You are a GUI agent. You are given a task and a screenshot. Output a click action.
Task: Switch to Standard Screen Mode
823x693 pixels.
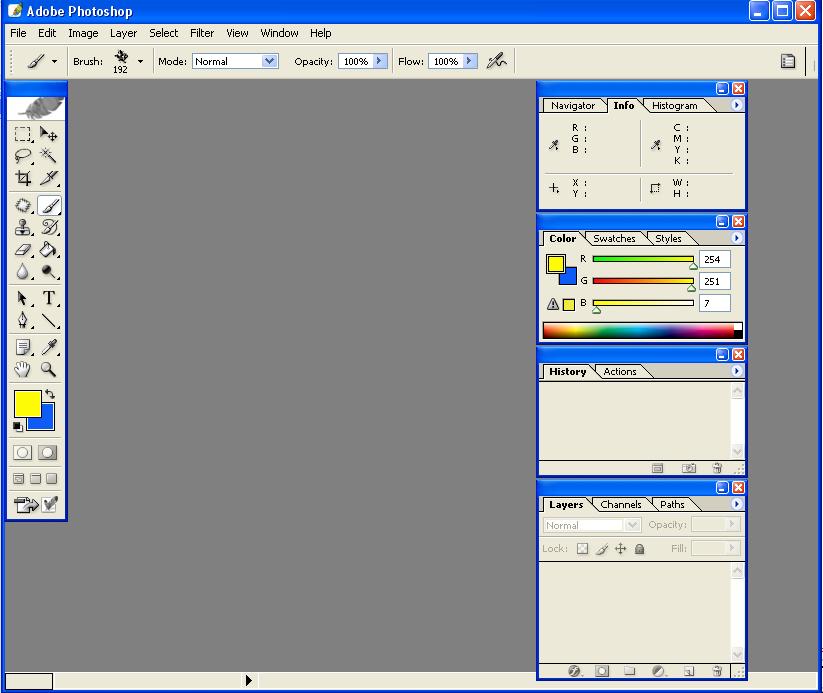coord(18,479)
